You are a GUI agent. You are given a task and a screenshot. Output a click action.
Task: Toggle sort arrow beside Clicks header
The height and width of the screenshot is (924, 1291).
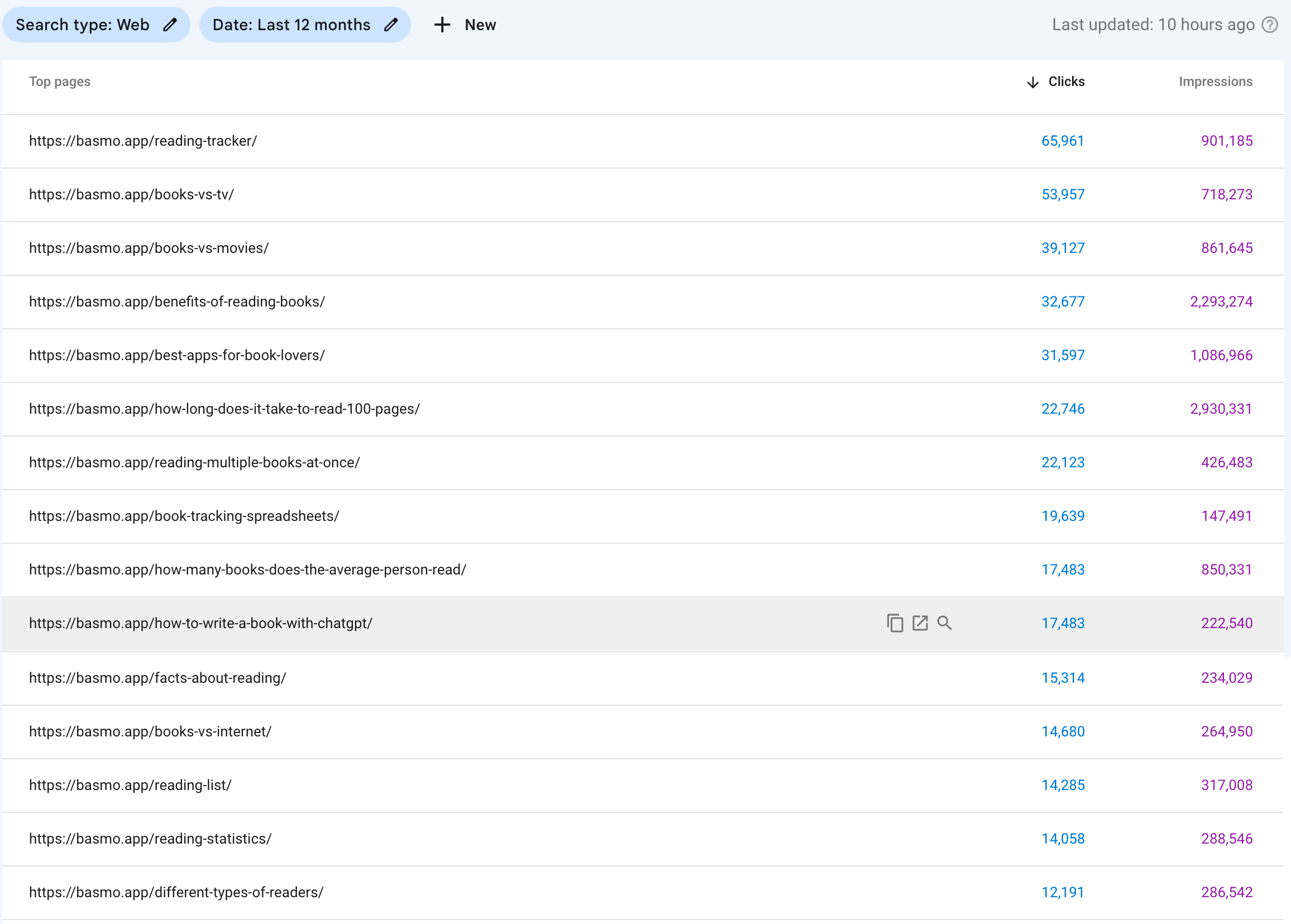(x=1032, y=82)
